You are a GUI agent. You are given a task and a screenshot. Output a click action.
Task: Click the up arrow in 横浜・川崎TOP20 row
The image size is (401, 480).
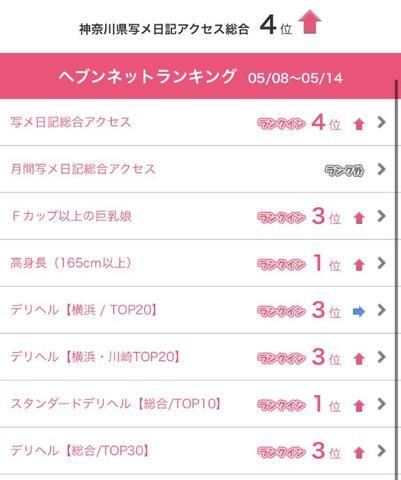click(x=359, y=359)
